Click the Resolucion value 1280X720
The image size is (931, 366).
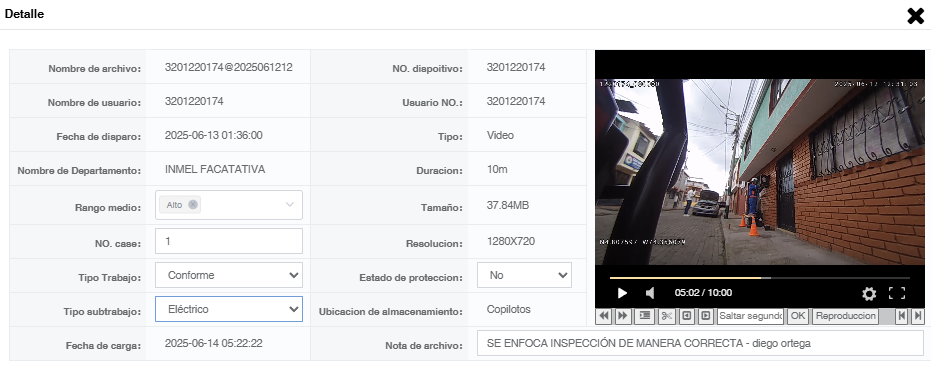511,241
